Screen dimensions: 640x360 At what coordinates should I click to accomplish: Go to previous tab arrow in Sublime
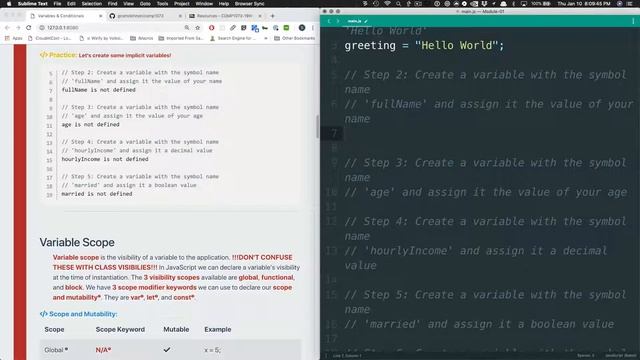click(329, 21)
